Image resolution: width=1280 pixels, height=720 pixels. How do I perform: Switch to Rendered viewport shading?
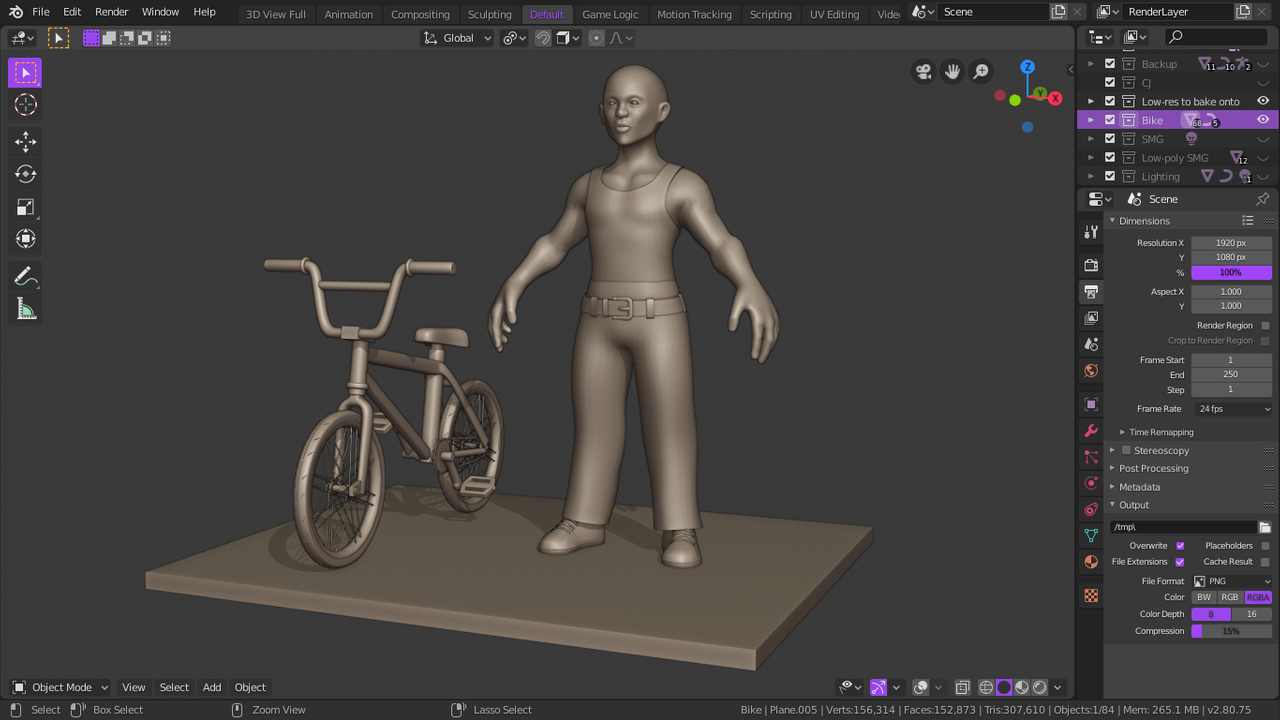point(1040,687)
